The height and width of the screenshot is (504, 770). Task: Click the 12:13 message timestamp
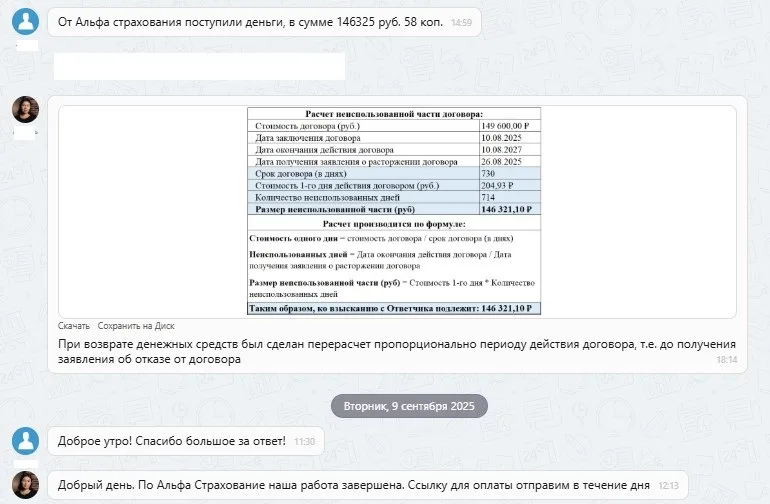(668, 486)
